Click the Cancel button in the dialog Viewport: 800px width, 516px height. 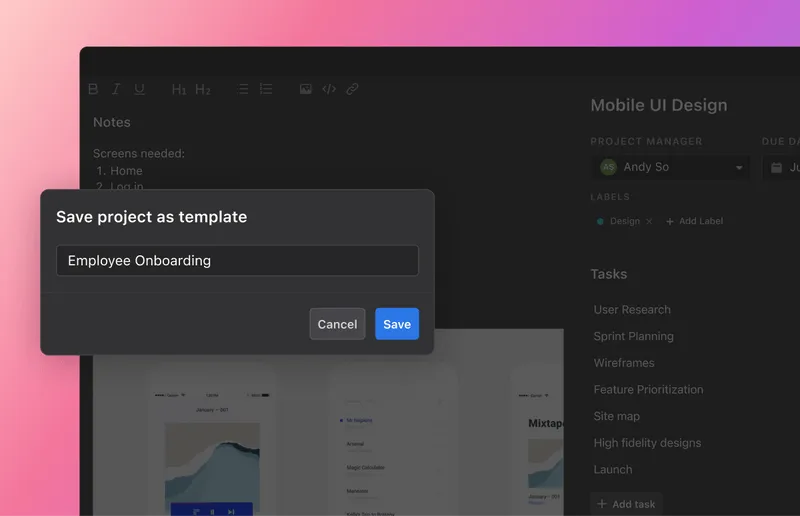(337, 324)
